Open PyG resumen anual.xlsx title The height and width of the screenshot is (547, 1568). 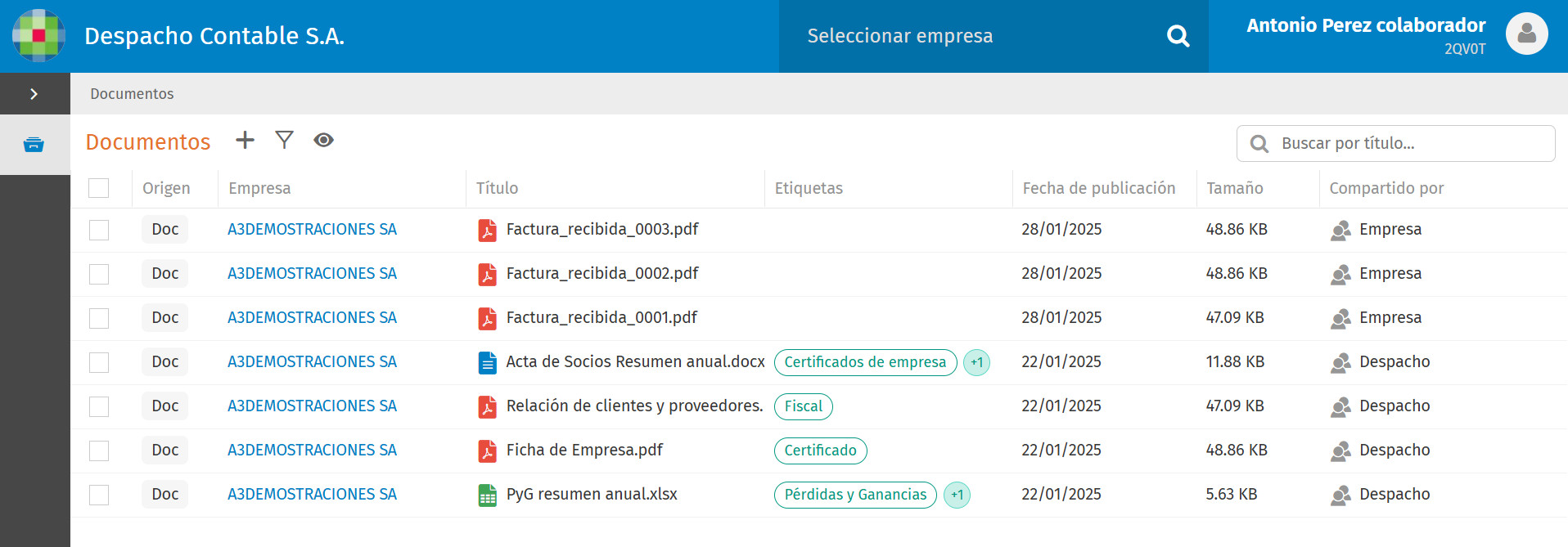click(x=592, y=495)
